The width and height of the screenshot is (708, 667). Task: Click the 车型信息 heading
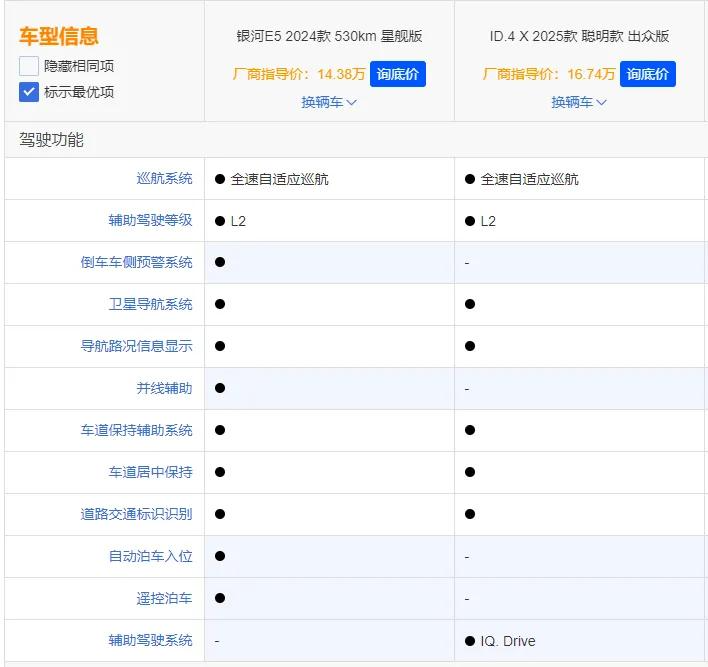coord(59,36)
